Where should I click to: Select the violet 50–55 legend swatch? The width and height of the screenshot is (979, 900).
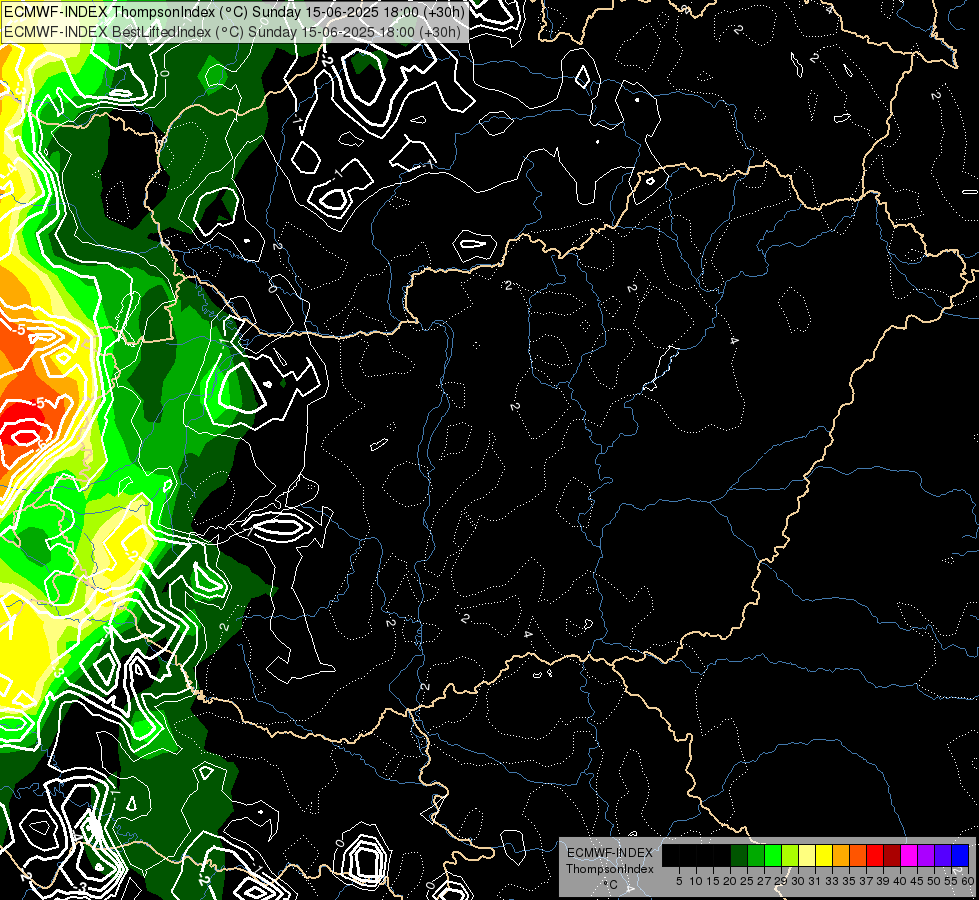(x=943, y=855)
